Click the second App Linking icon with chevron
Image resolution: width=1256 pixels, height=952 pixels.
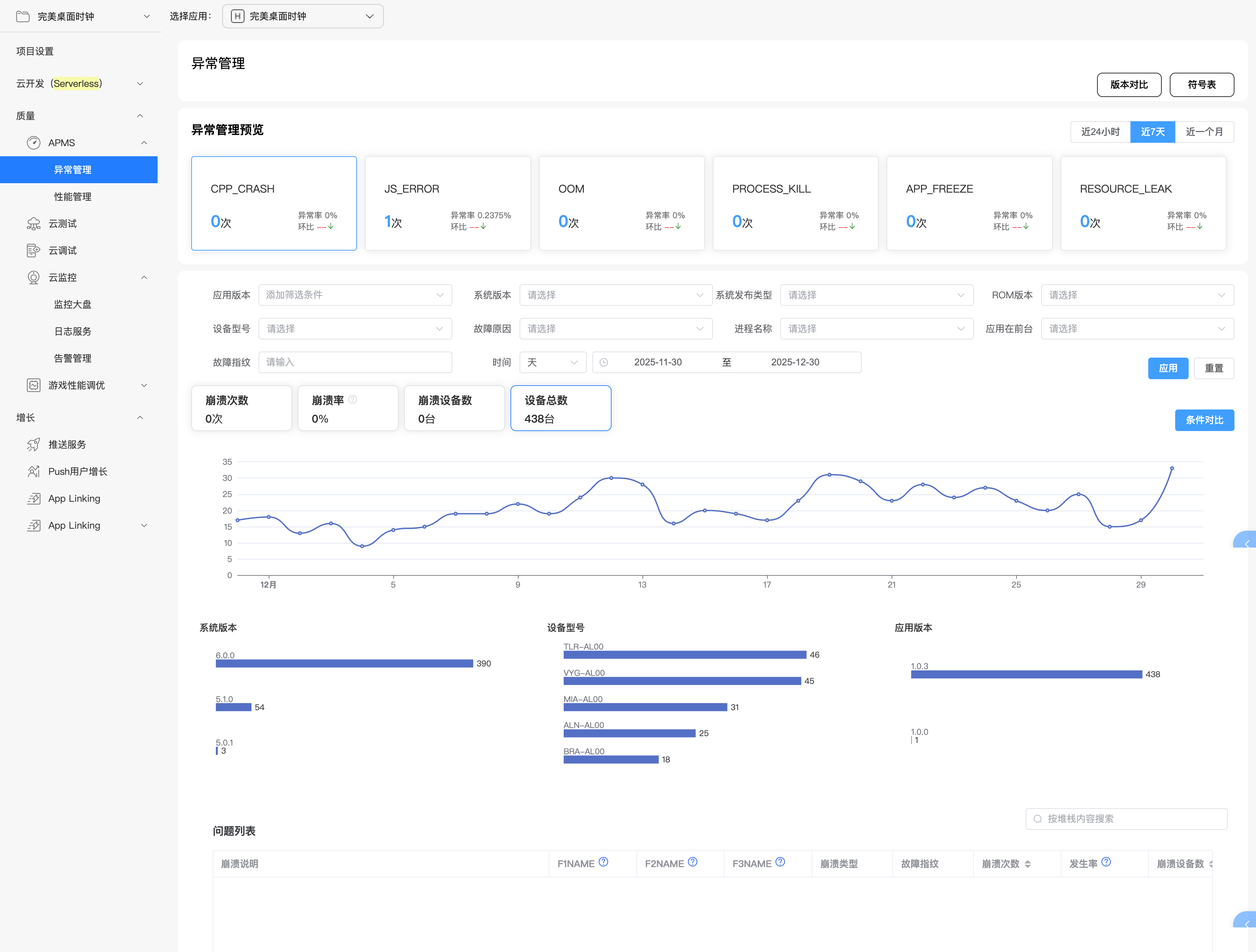coord(33,525)
